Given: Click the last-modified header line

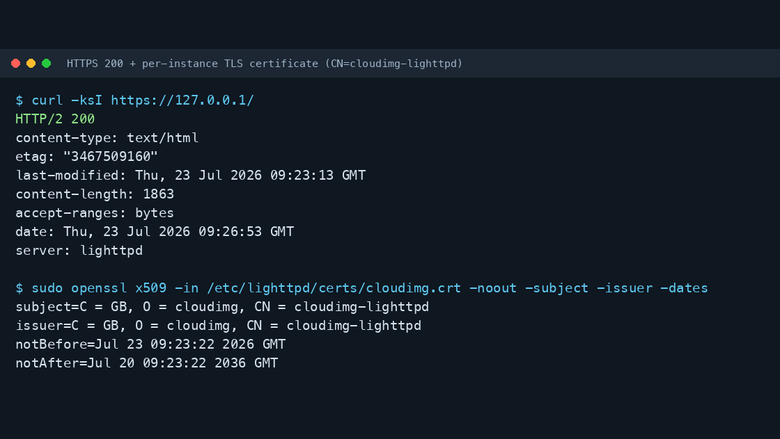Looking at the screenshot, I should 191,176.
